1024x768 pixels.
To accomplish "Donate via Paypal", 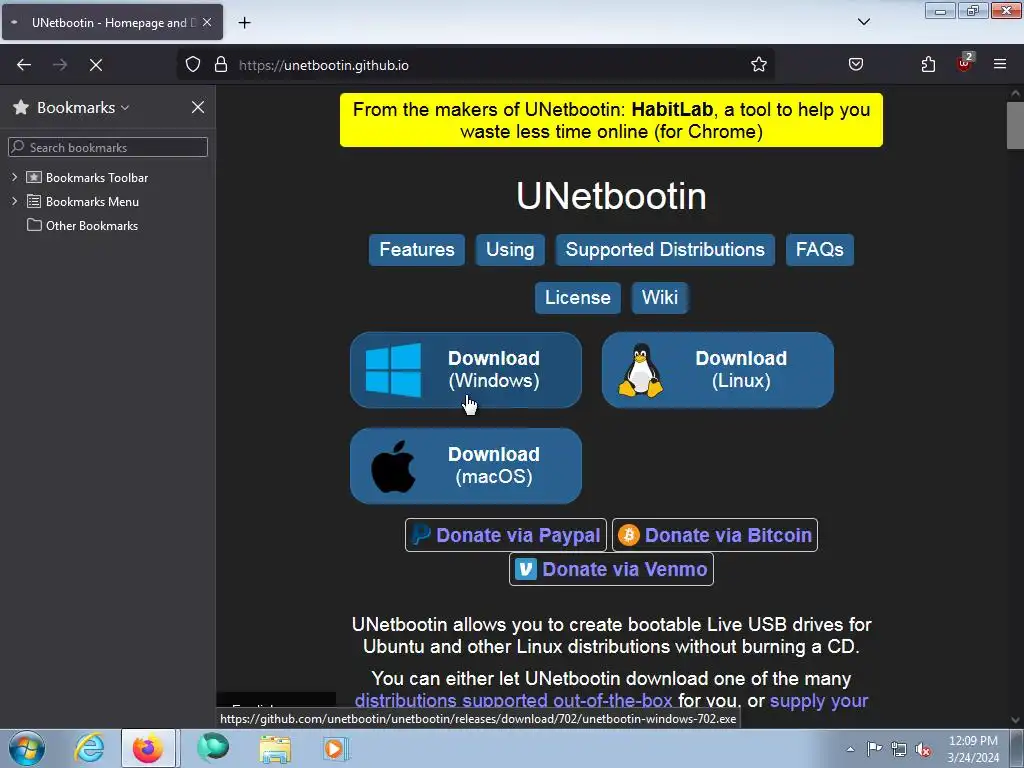I will point(506,536).
